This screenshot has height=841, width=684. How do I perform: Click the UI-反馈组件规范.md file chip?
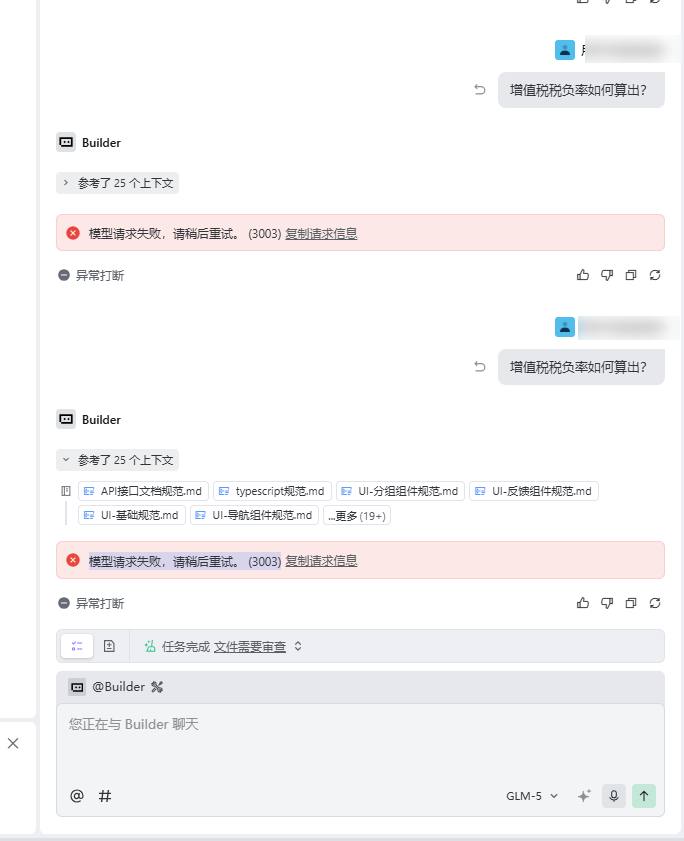533,491
